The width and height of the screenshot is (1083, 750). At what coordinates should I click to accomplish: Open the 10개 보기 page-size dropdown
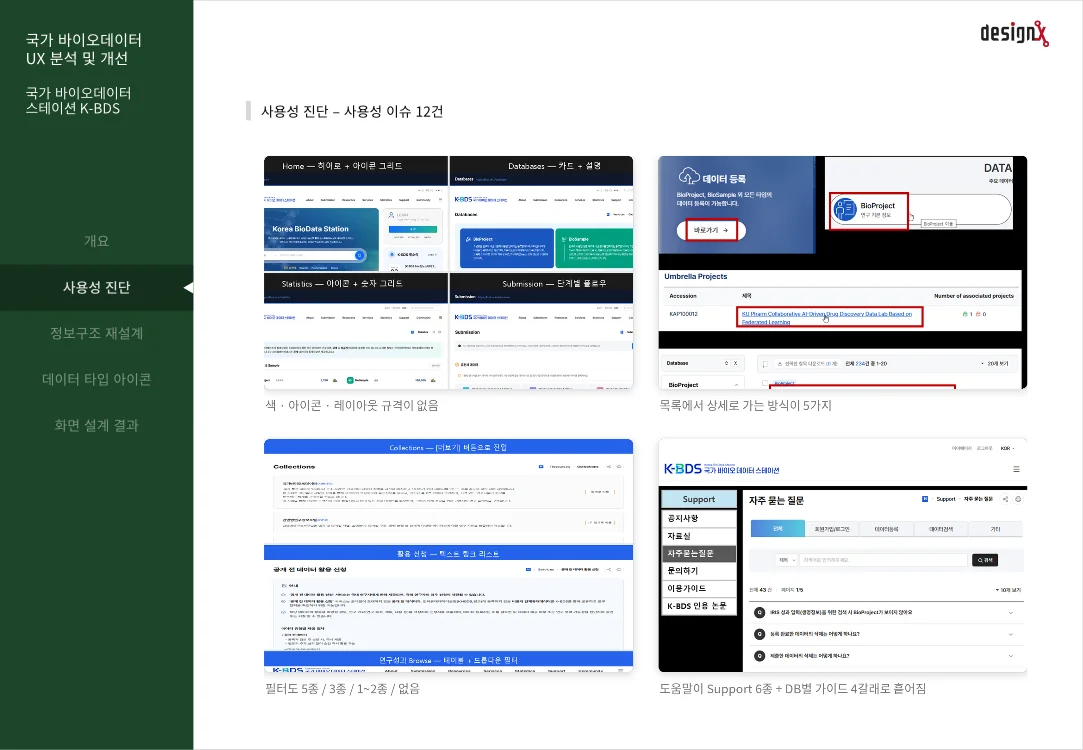pos(1008,590)
